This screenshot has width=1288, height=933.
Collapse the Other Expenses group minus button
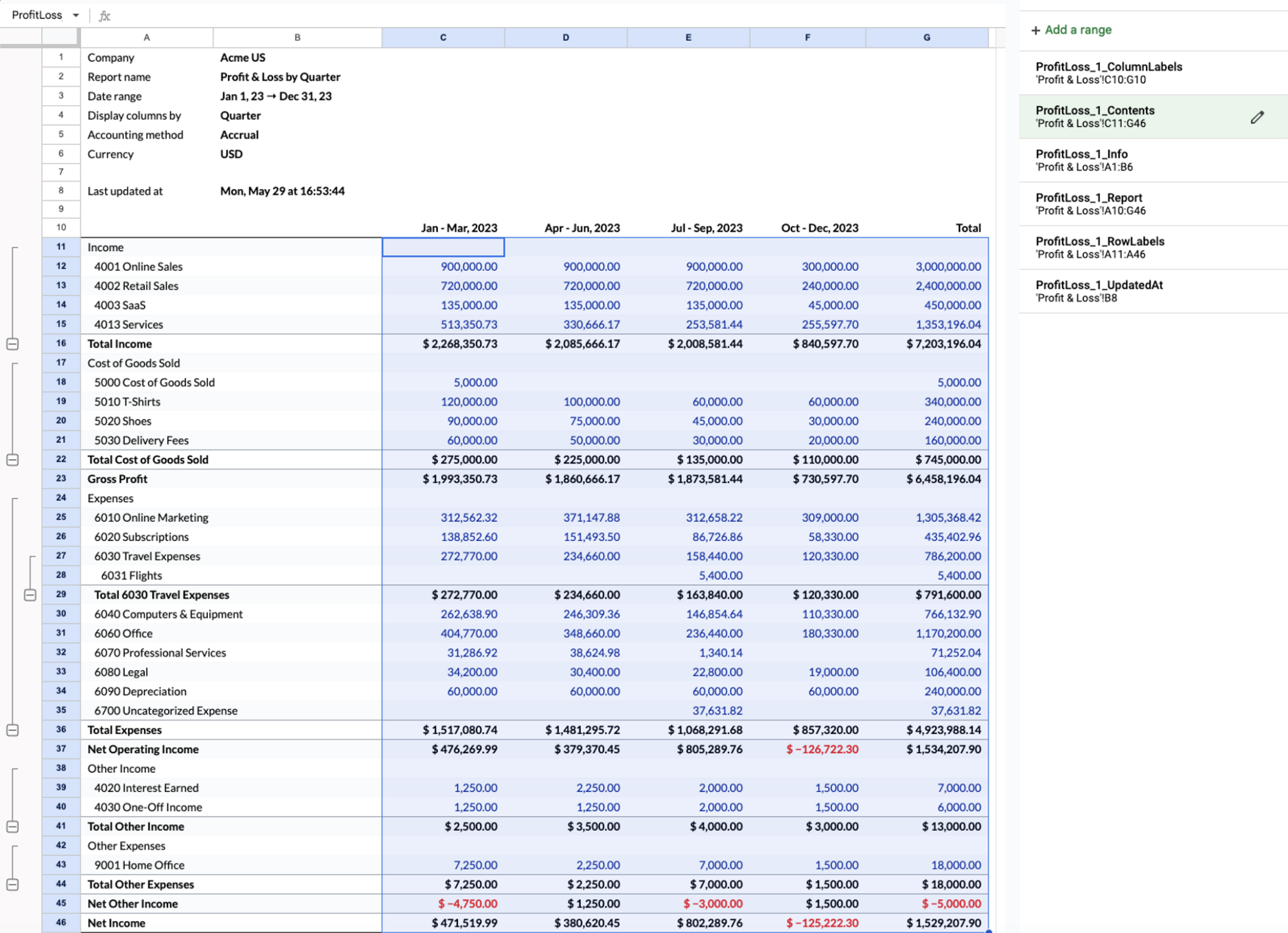pyautogui.click(x=13, y=885)
